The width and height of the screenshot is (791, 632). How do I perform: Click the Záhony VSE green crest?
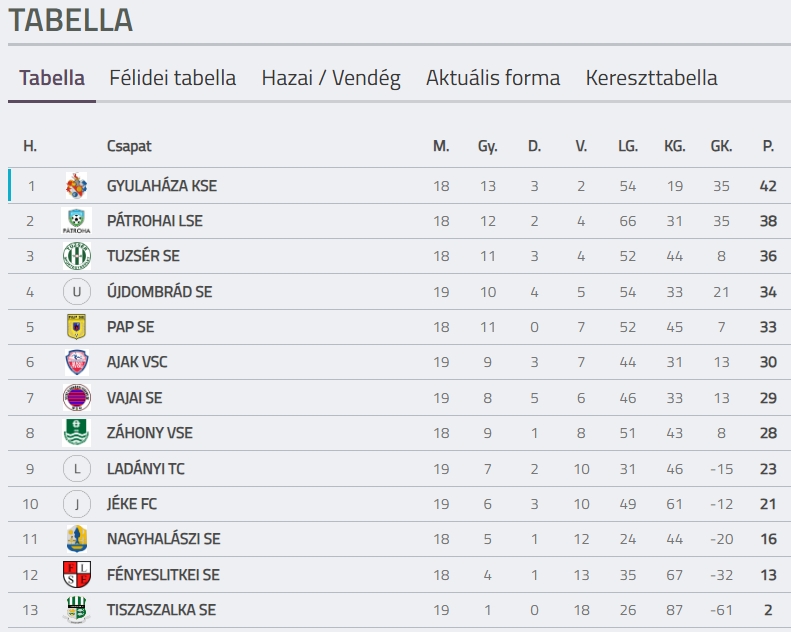77,433
